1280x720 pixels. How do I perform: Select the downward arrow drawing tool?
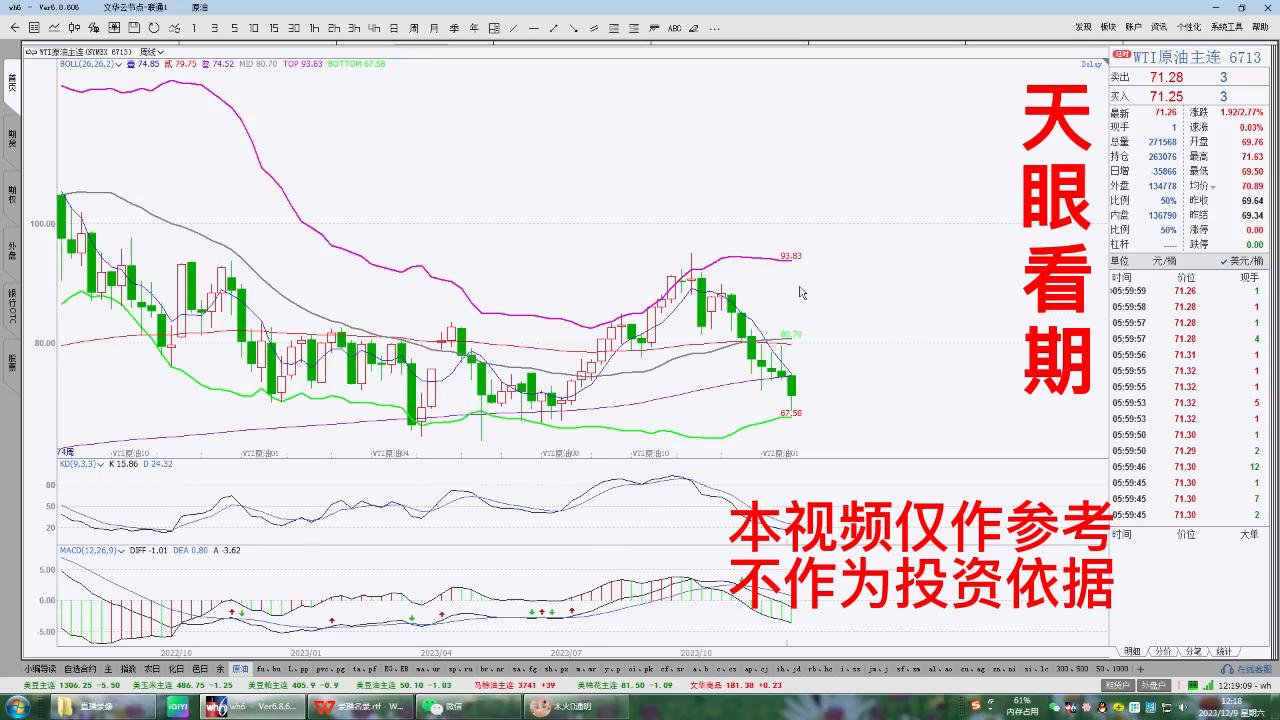tap(574, 28)
